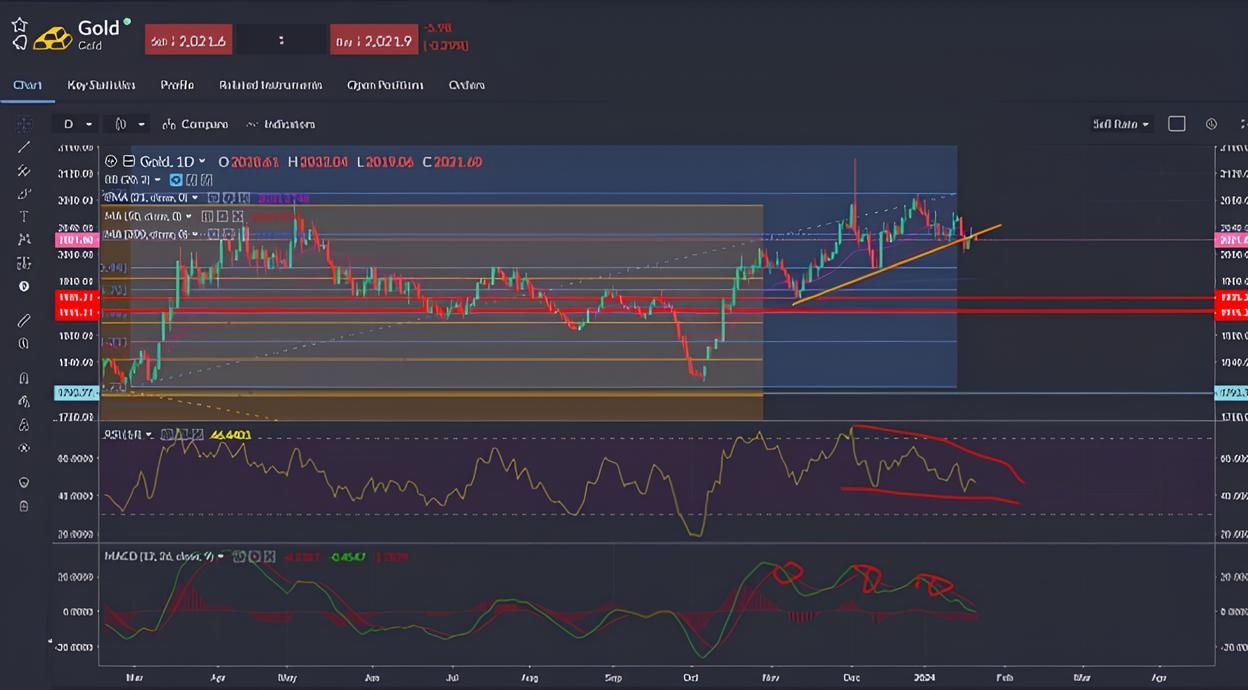This screenshot has width=1248, height=690.
Task: Switch to the Key Statistics tab
Action: tap(100, 85)
